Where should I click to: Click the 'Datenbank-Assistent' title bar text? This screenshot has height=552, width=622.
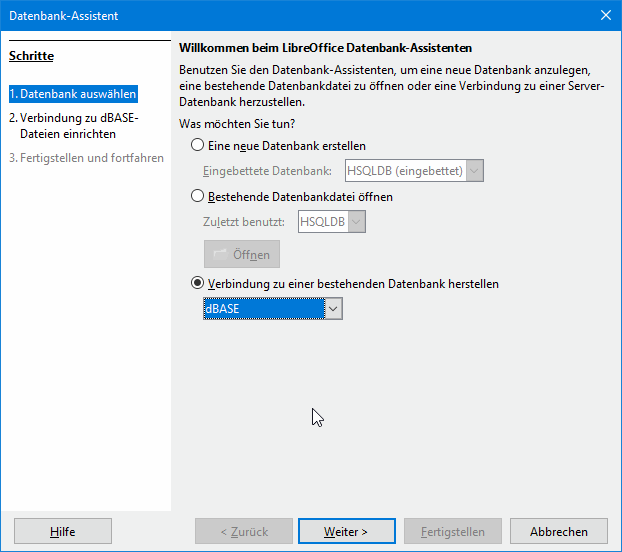[x=63, y=15]
